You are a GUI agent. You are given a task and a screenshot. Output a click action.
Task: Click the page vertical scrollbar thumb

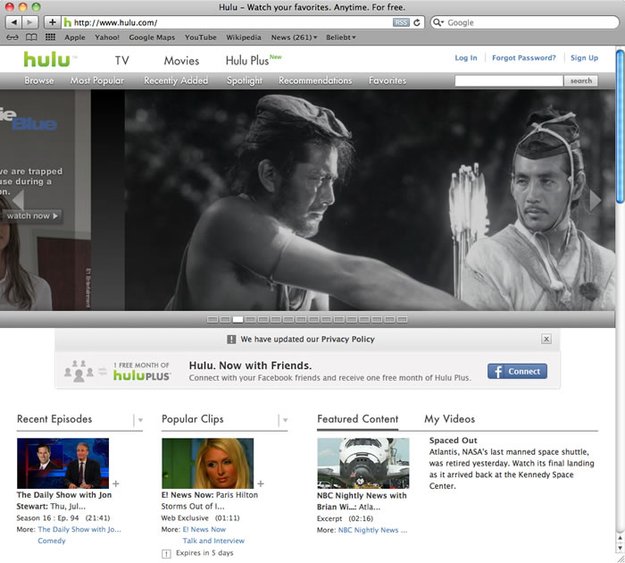coord(620,127)
